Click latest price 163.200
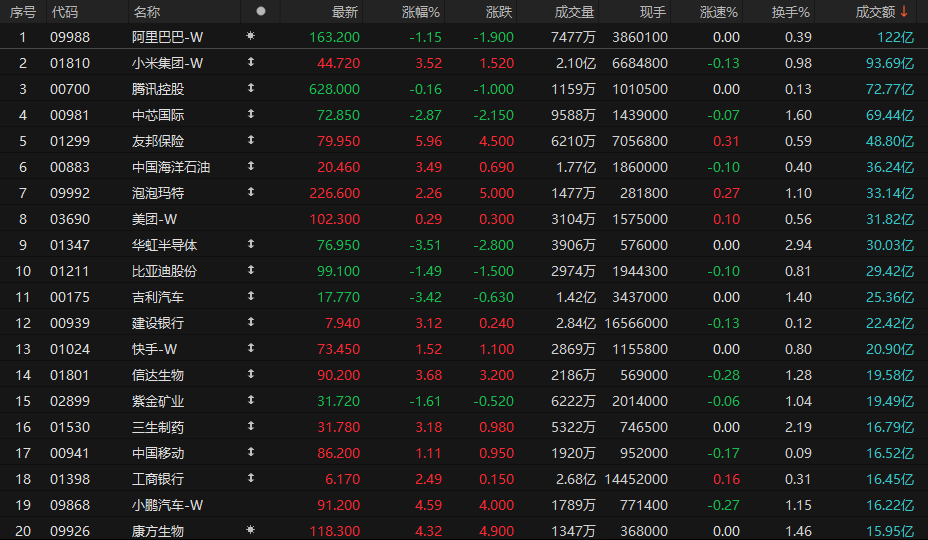The width and height of the screenshot is (928, 540). (334, 37)
